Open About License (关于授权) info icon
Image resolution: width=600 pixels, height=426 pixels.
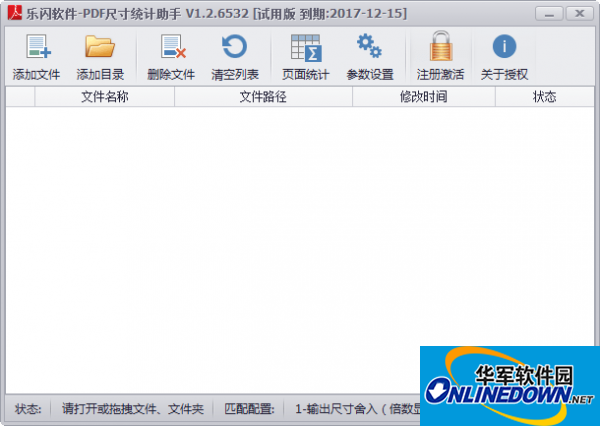[504, 46]
